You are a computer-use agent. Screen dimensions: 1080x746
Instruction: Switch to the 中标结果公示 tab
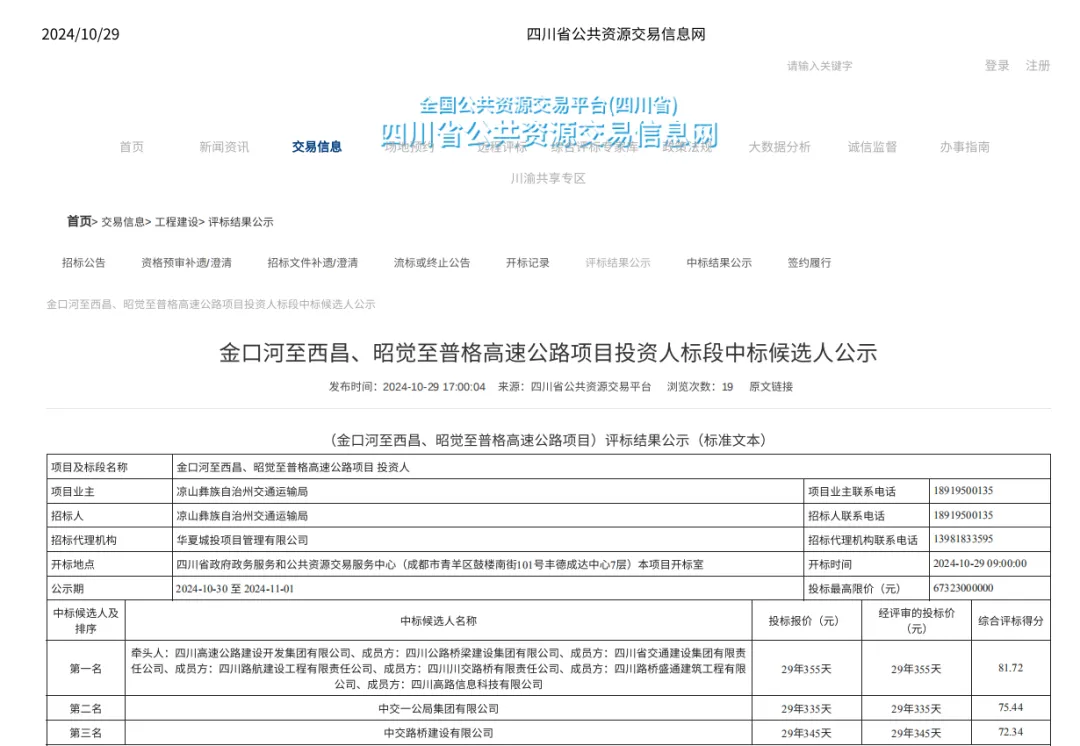(719, 262)
